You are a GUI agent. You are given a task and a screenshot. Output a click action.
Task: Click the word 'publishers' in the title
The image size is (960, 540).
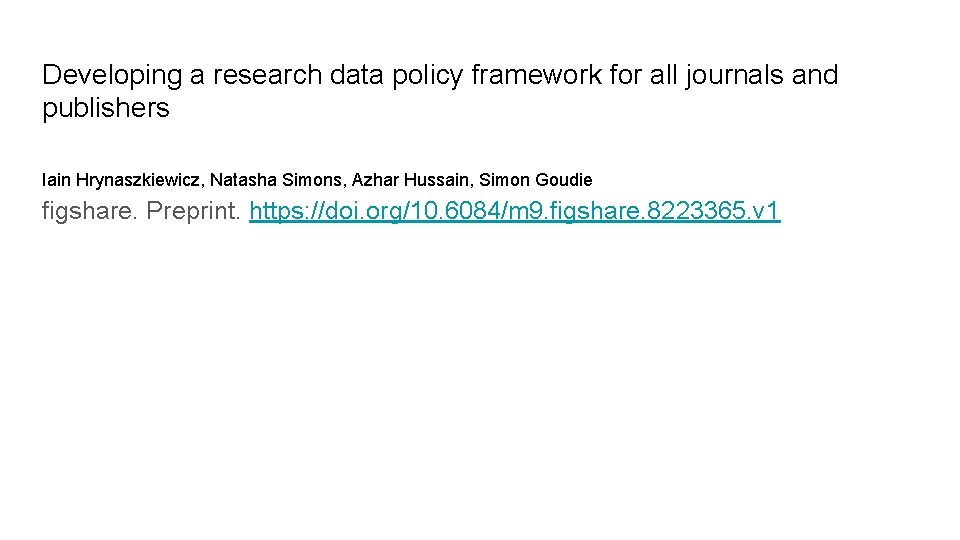click(x=106, y=109)
